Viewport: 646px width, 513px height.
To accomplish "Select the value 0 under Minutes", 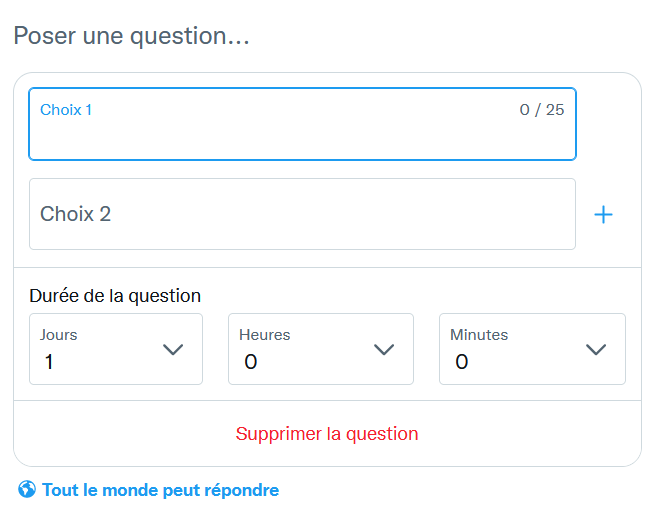I will 461,363.
